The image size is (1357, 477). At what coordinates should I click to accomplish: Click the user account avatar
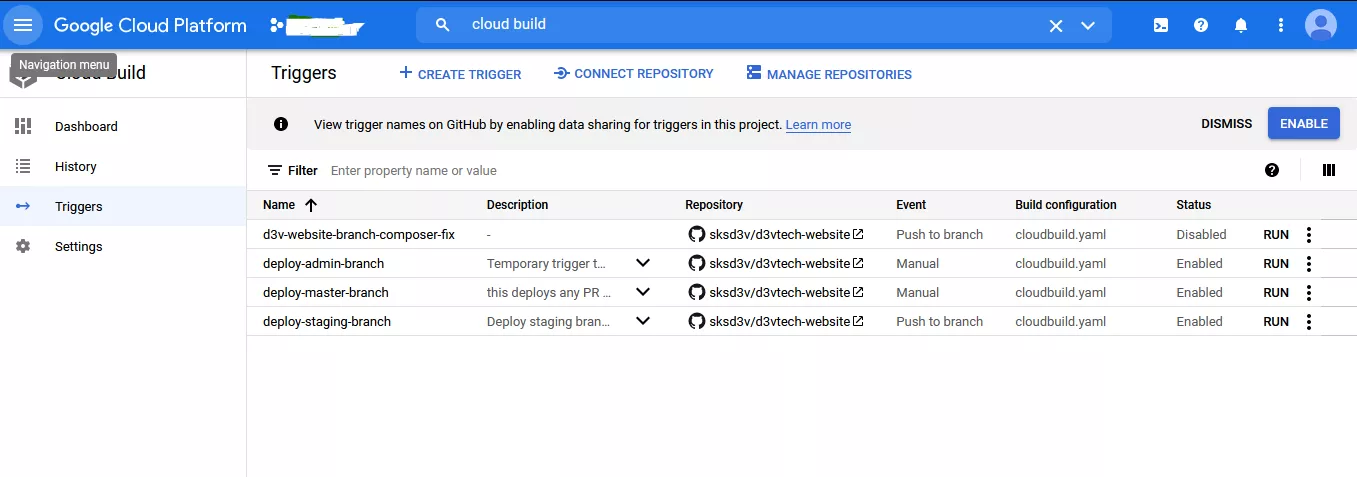1320,25
